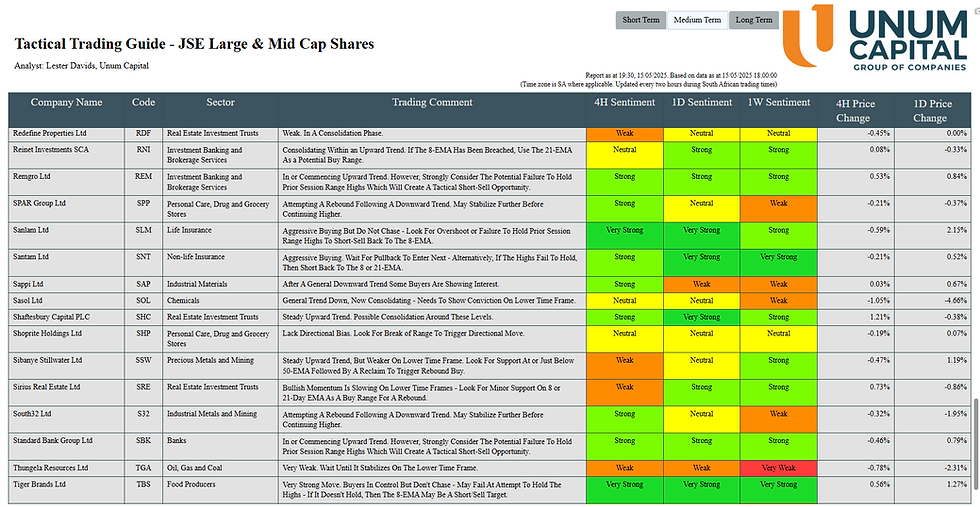Click Shoprite's 'Lack Directional Bias' comment

click(404, 334)
